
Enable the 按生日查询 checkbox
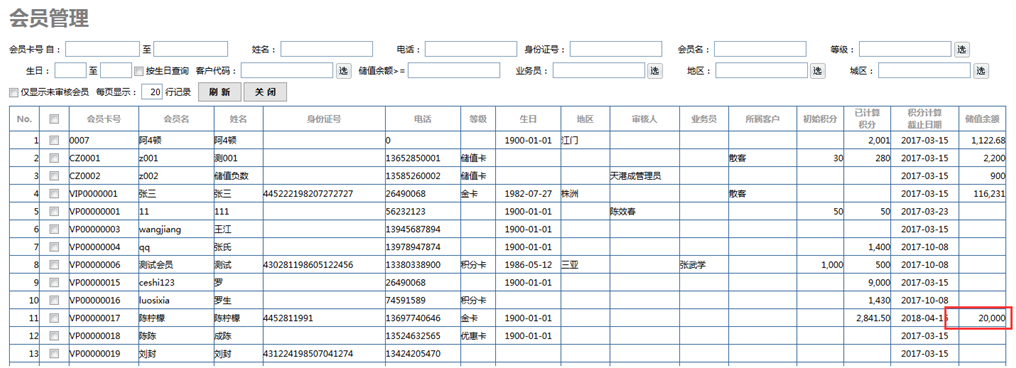click(139, 71)
